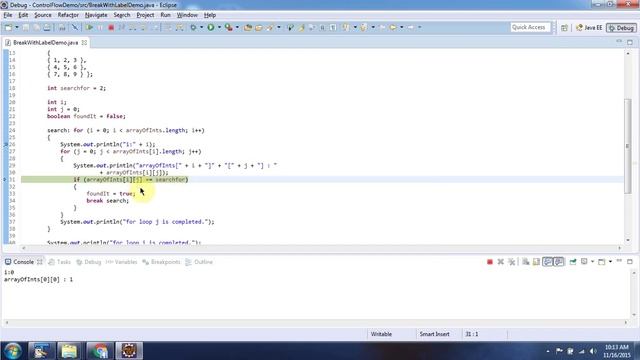Click the Run Last Tool icon with red toolbox
The height and width of the screenshot is (360, 640).
coord(229,27)
